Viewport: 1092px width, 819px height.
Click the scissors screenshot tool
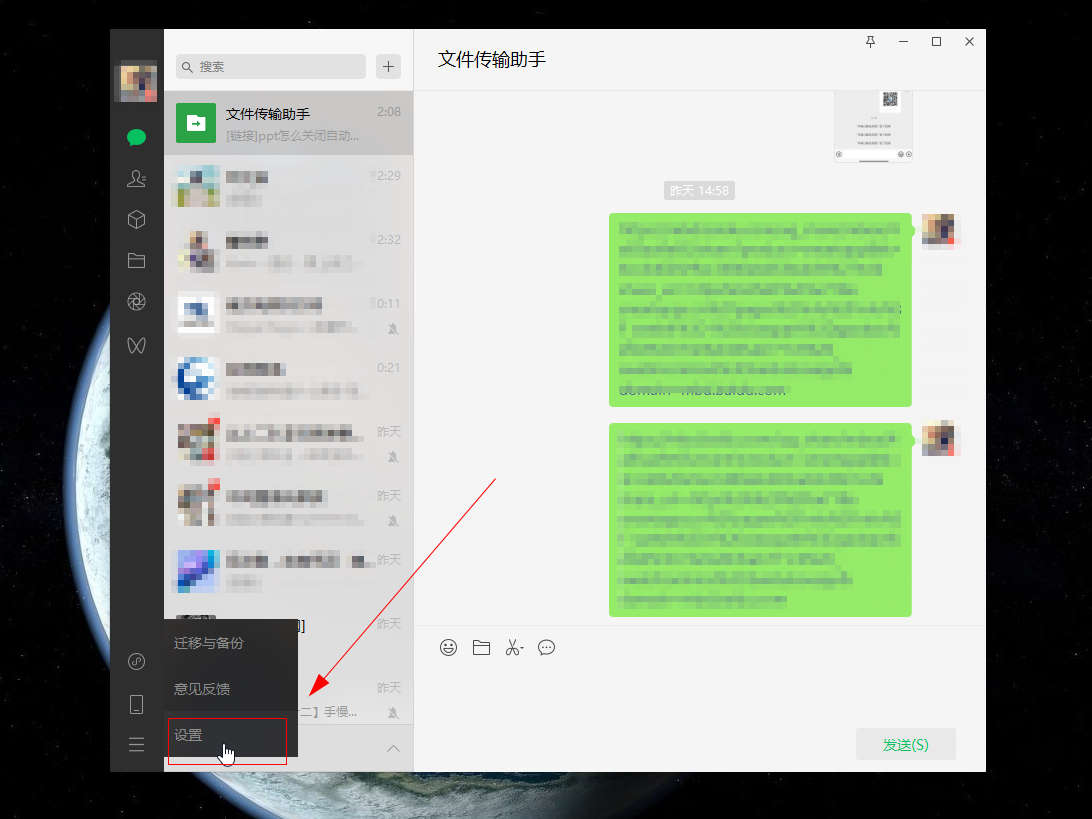click(514, 647)
